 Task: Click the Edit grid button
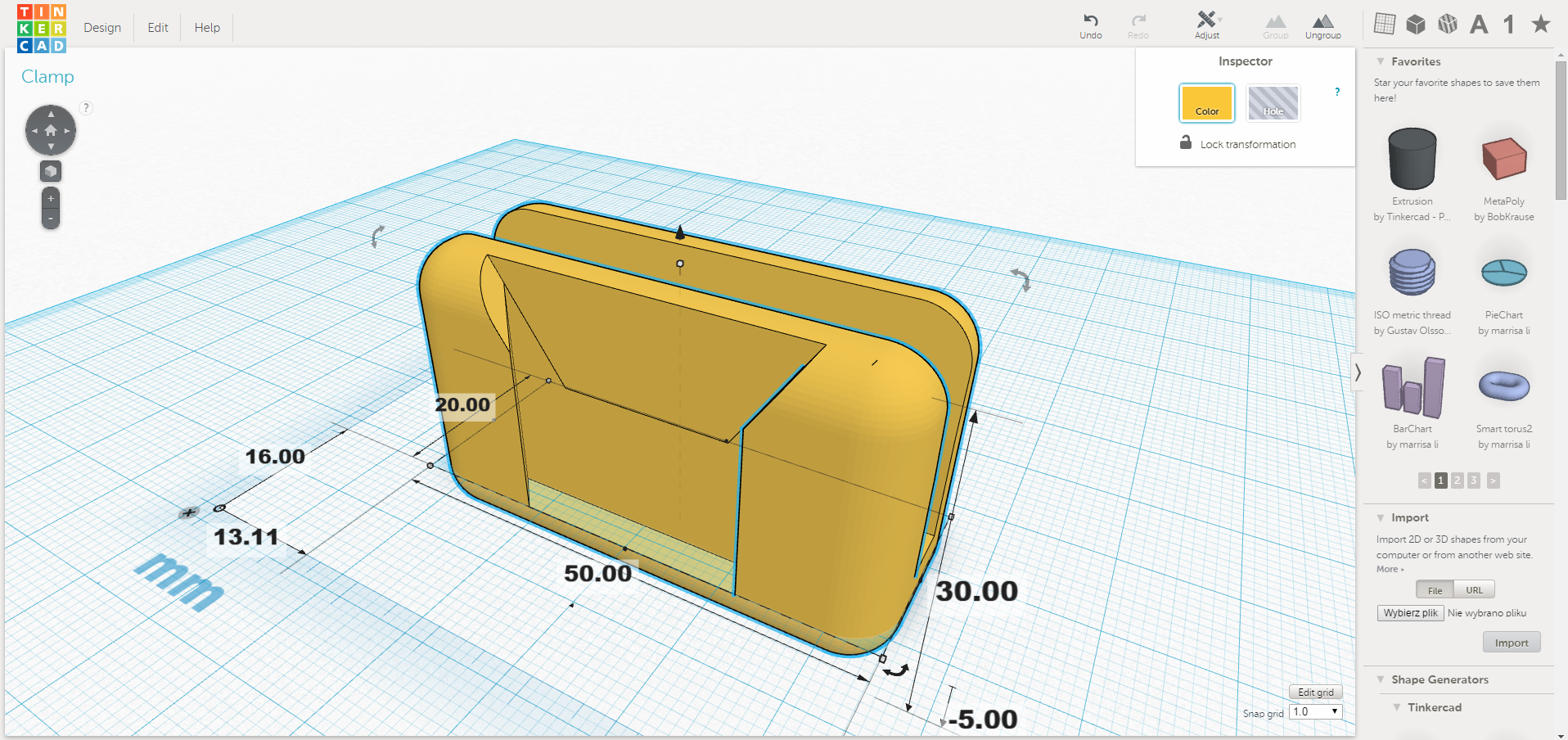(1316, 693)
